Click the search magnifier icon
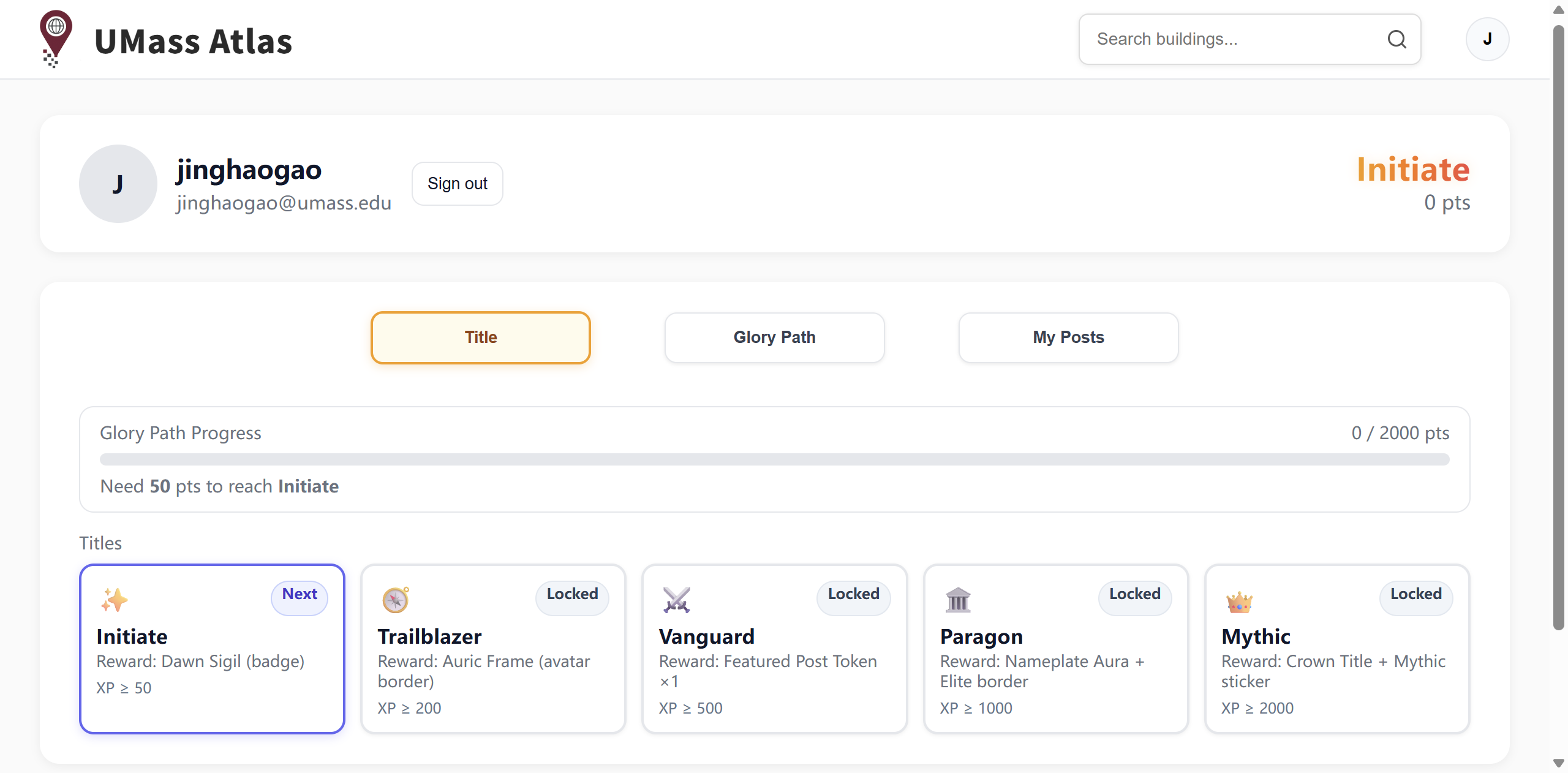 point(1396,39)
